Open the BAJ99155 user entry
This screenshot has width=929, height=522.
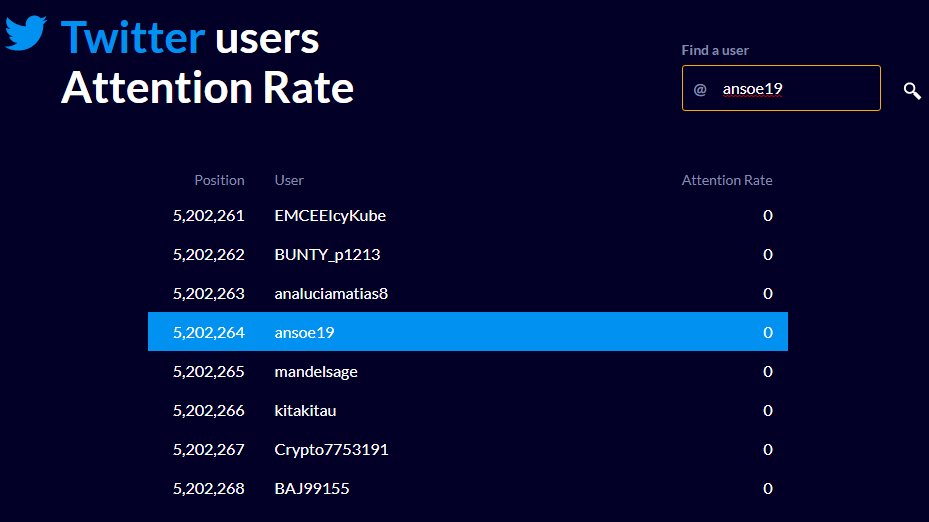(312, 488)
